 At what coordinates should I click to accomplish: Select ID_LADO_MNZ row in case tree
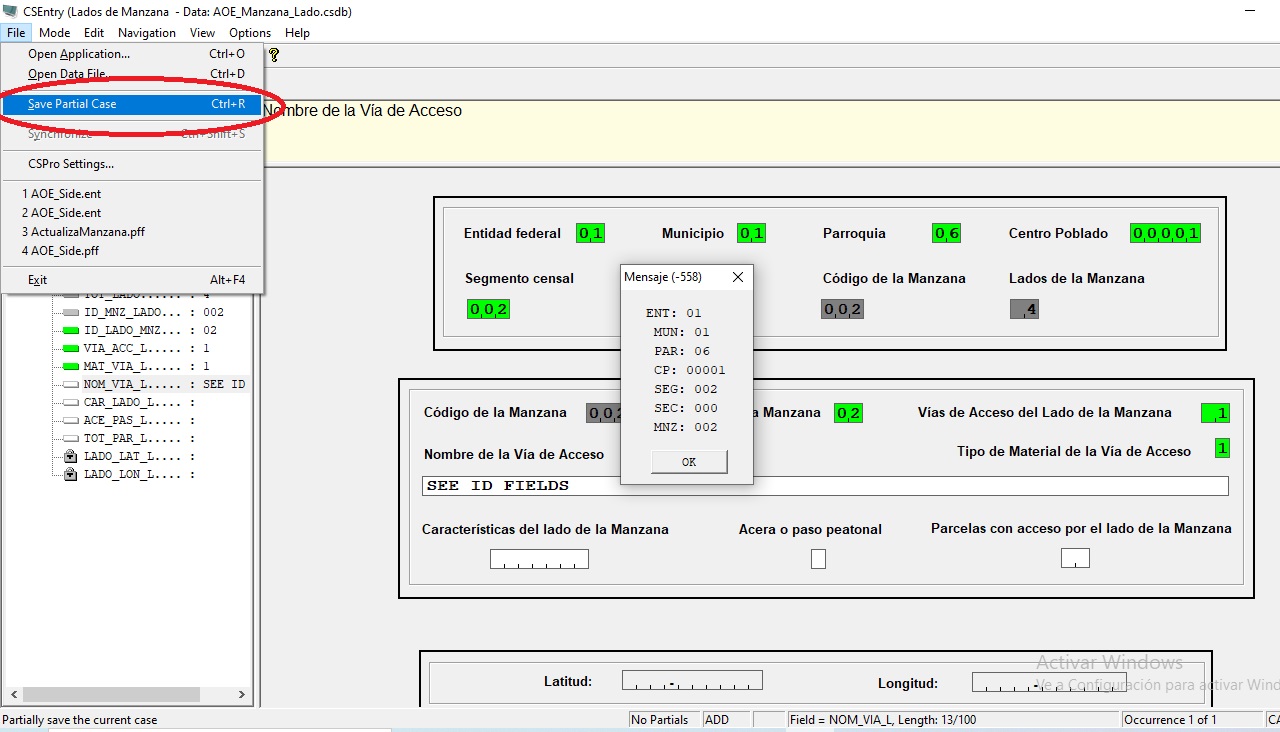click(150, 330)
